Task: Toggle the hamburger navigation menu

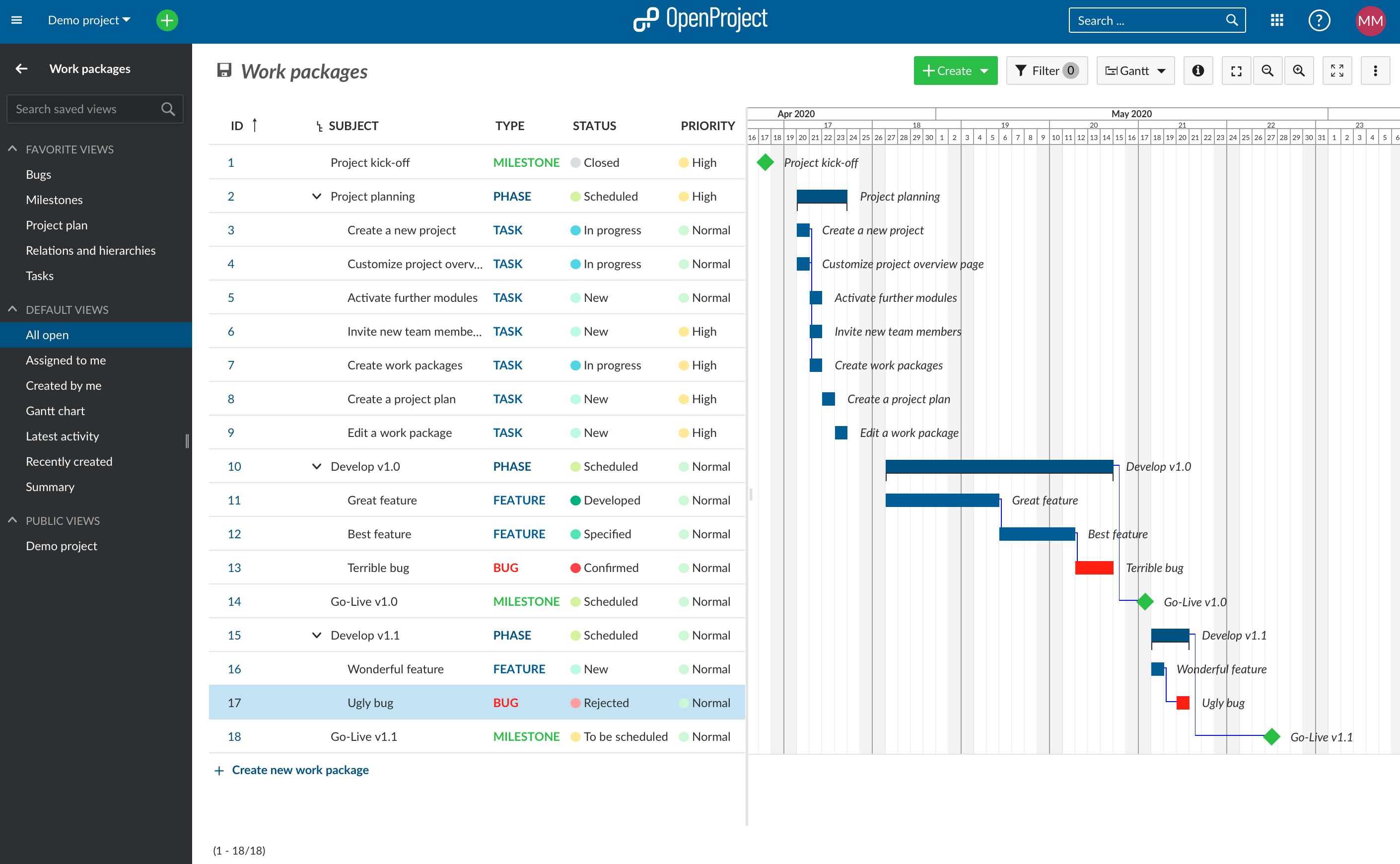Action: tap(16, 19)
